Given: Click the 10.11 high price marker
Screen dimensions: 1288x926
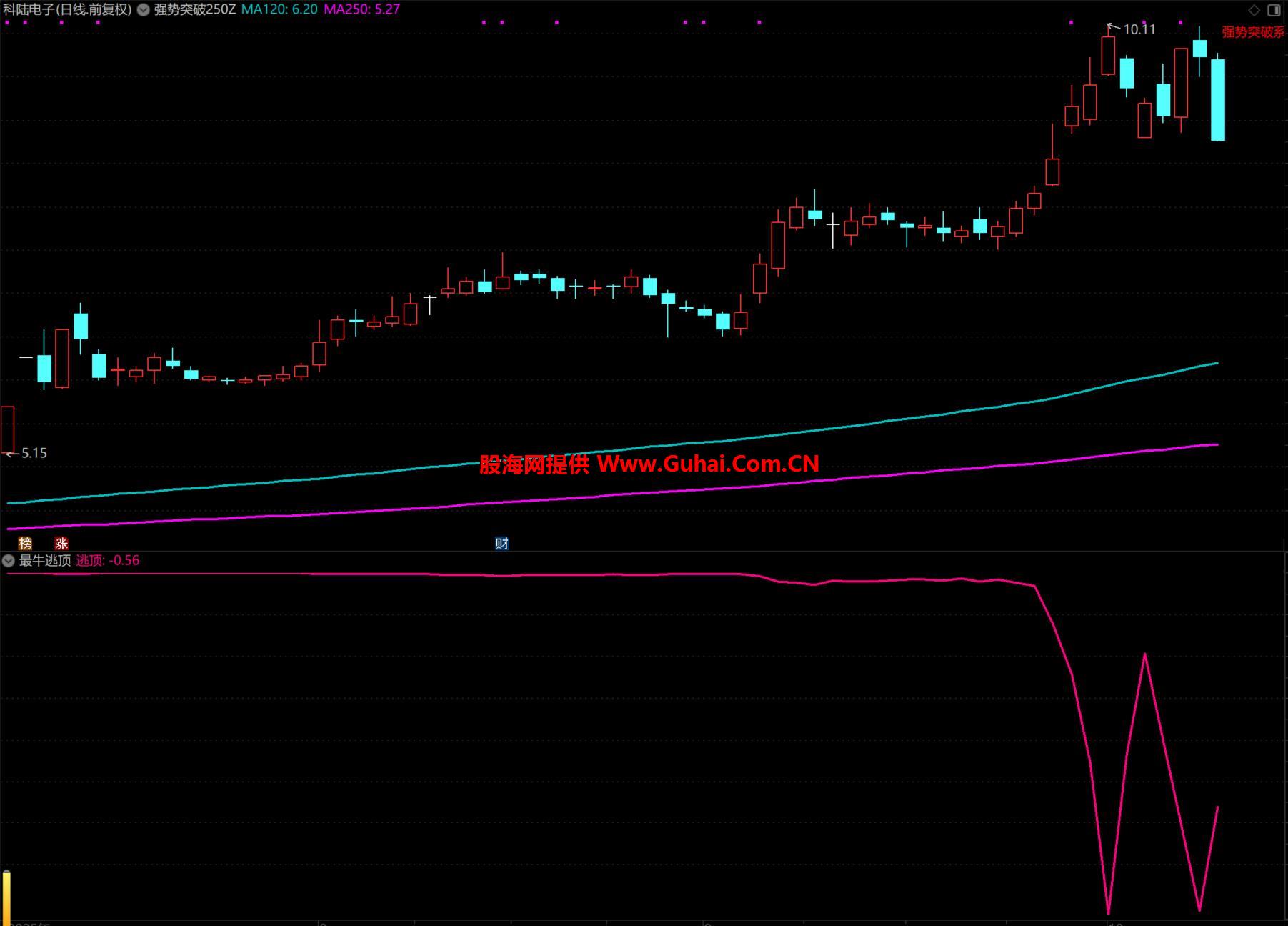Looking at the screenshot, I should coord(1139,29).
